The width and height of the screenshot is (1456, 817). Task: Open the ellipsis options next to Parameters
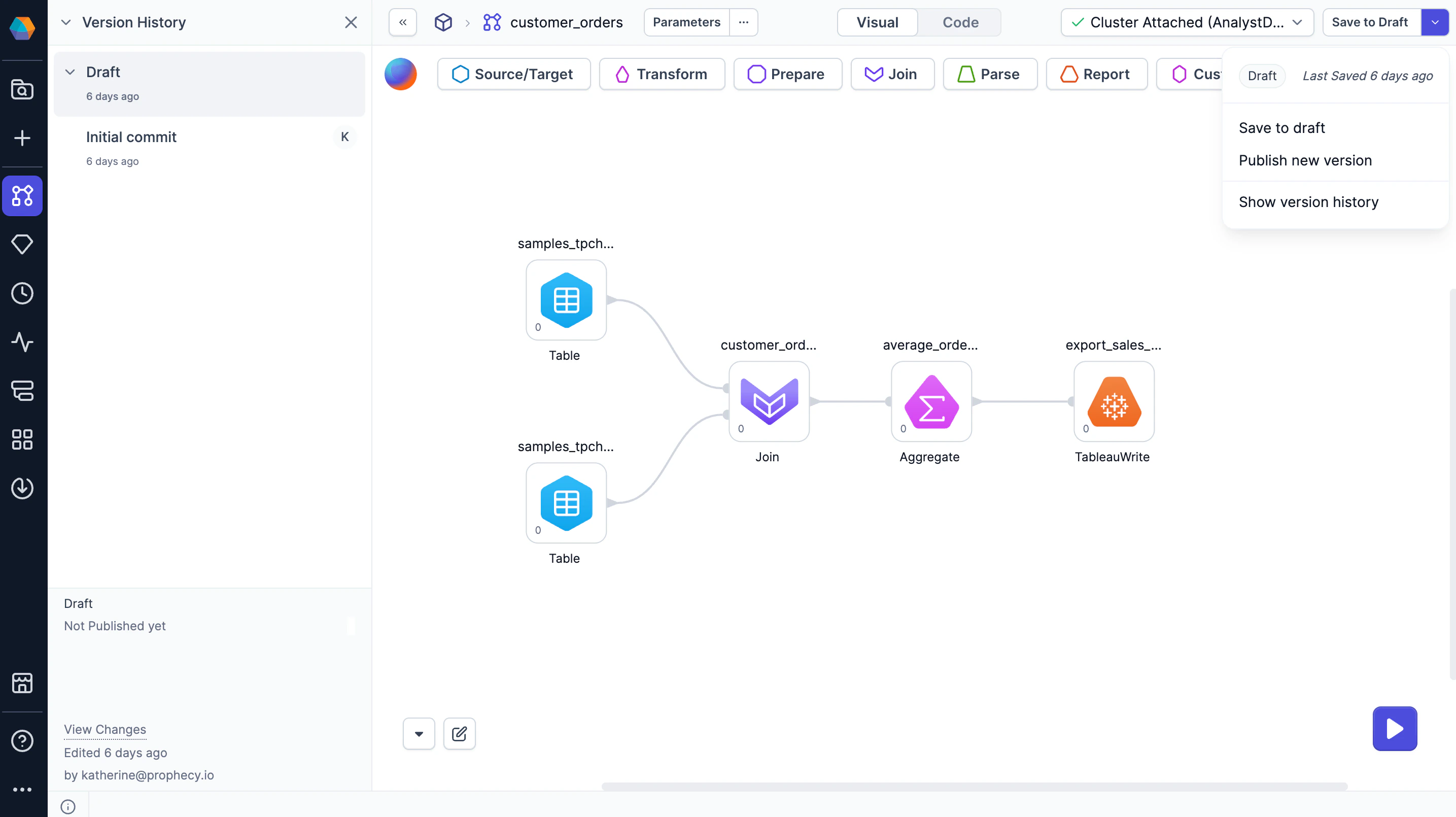tap(743, 23)
